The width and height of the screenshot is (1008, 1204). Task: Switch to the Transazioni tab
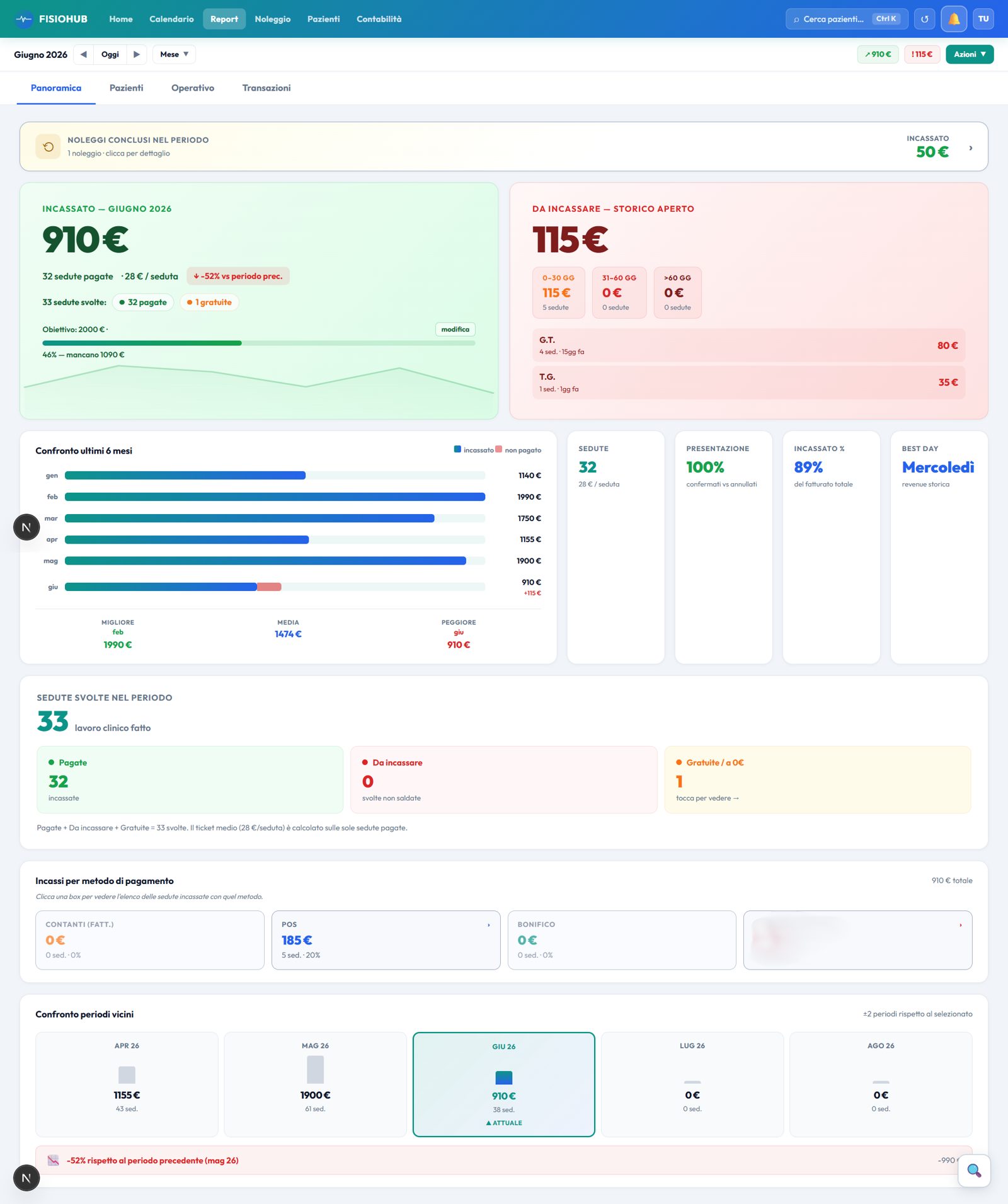pyautogui.click(x=266, y=88)
